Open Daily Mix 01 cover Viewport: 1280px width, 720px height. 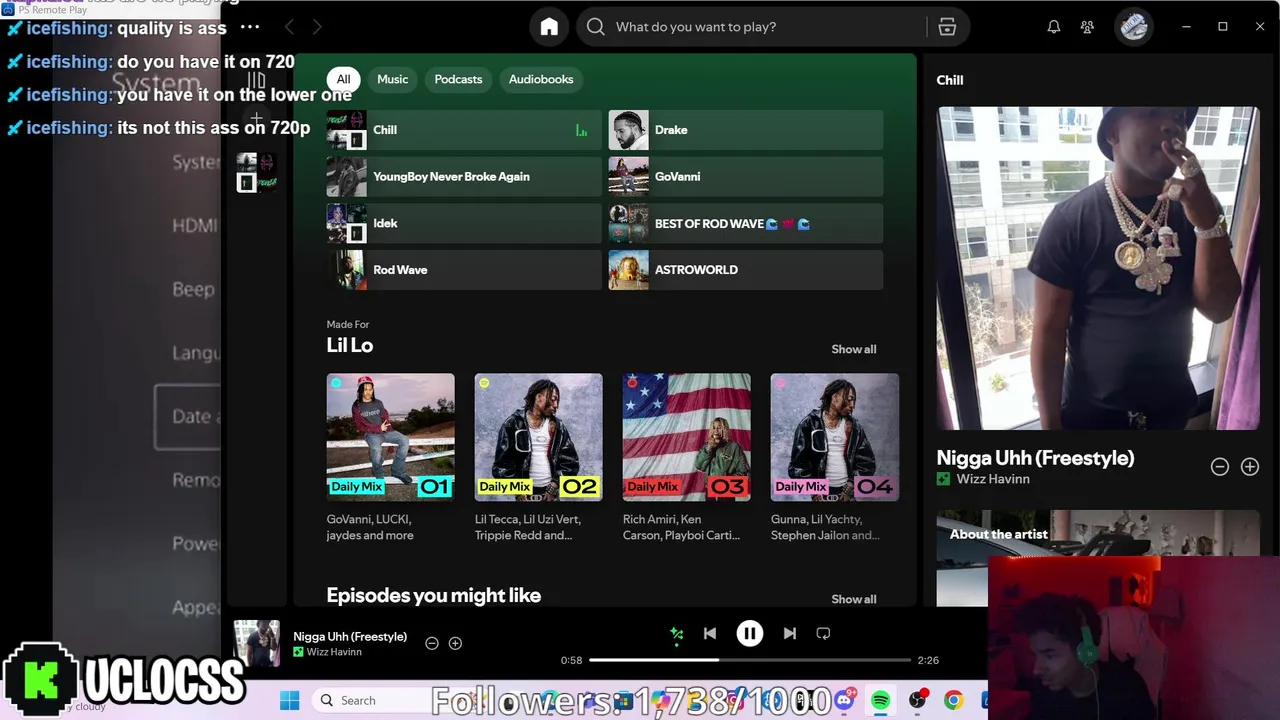tap(390, 437)
